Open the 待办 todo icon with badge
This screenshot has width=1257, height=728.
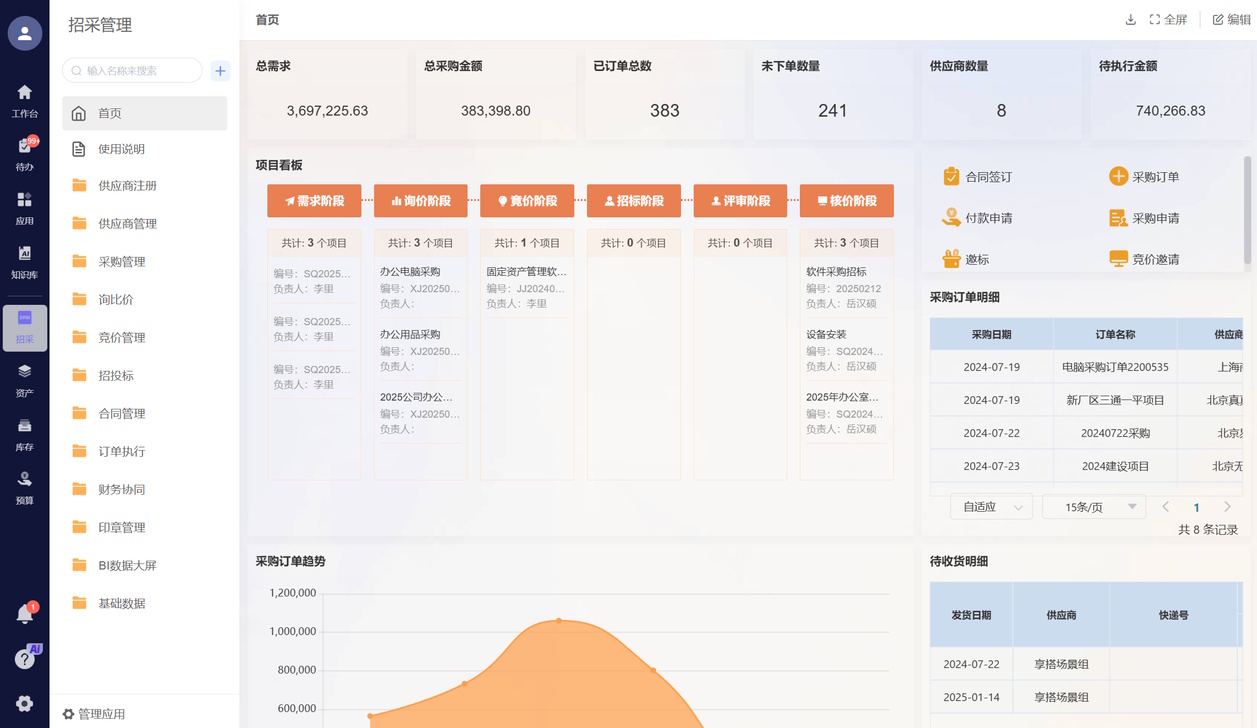pos(24,154)
